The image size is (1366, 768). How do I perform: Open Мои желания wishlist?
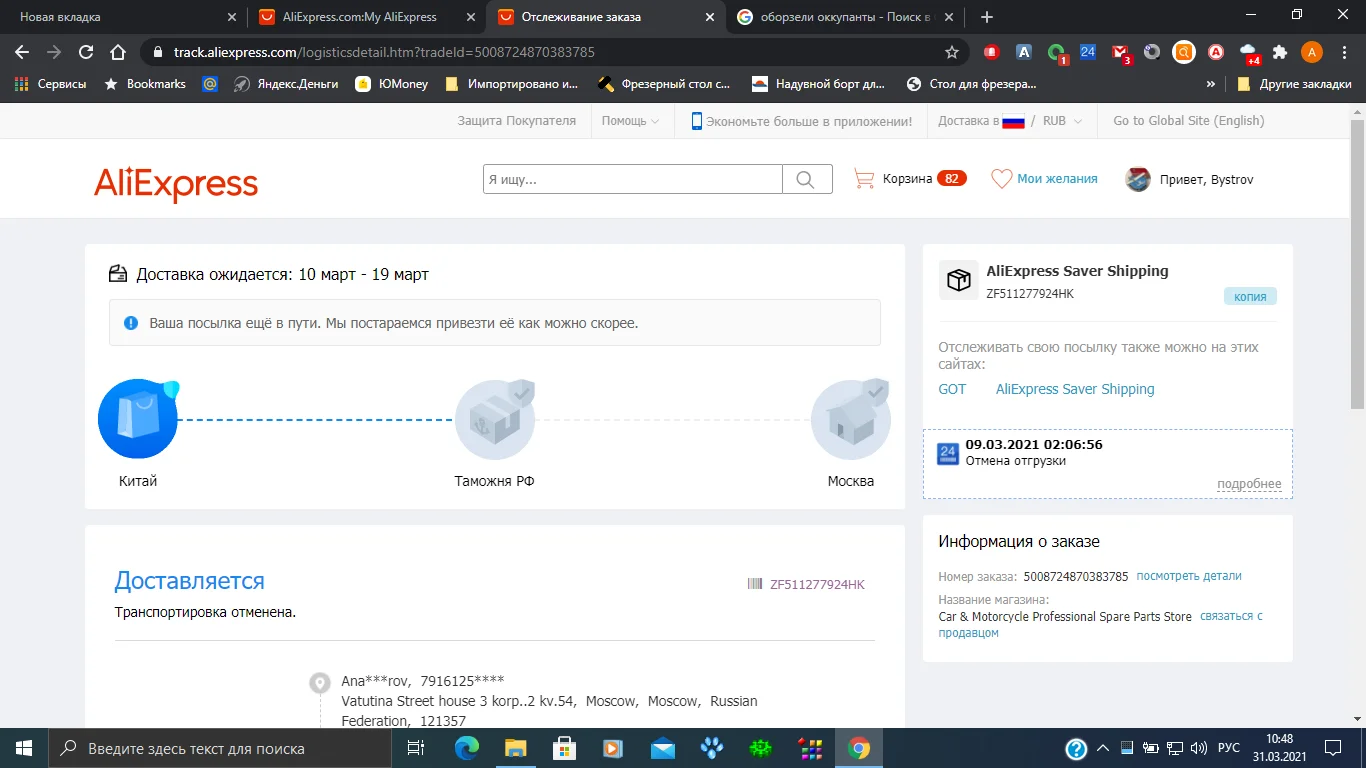[x=1044, y=179]
